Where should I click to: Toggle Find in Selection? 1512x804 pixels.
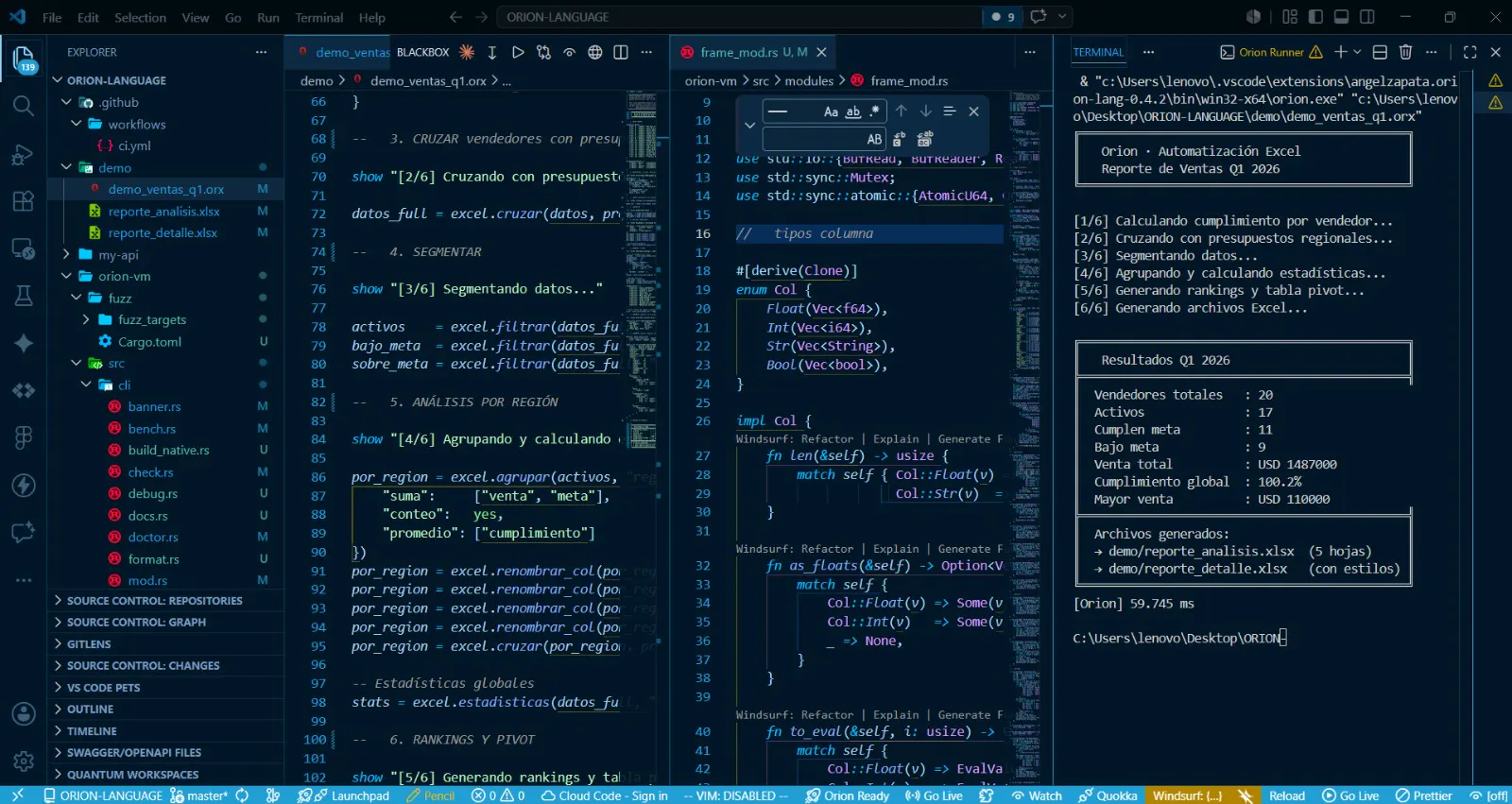pyautogui.click(x=950, y=111)
